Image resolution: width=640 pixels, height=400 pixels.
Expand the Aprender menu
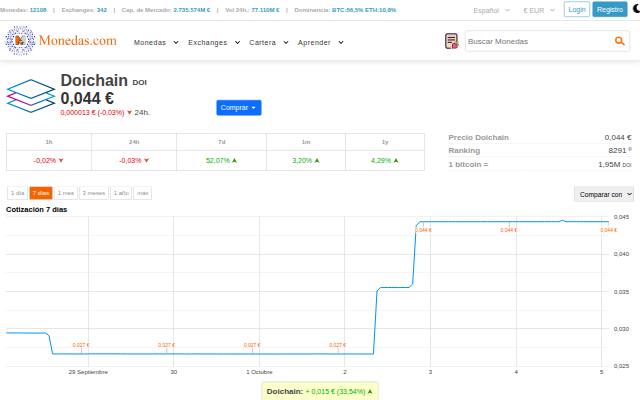tap(320, 42)
